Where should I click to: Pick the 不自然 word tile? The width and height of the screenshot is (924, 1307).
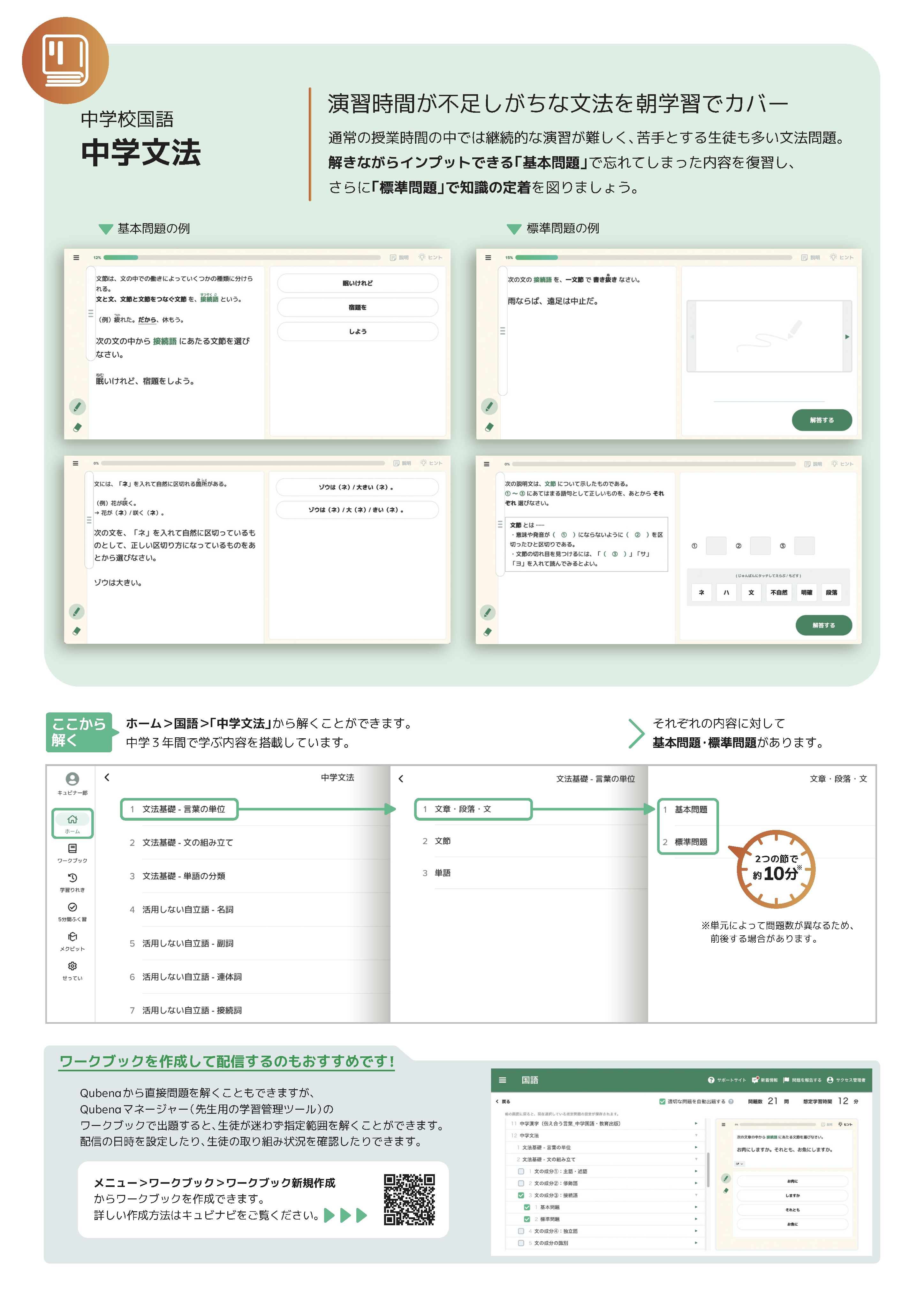[x=778, y=593]
